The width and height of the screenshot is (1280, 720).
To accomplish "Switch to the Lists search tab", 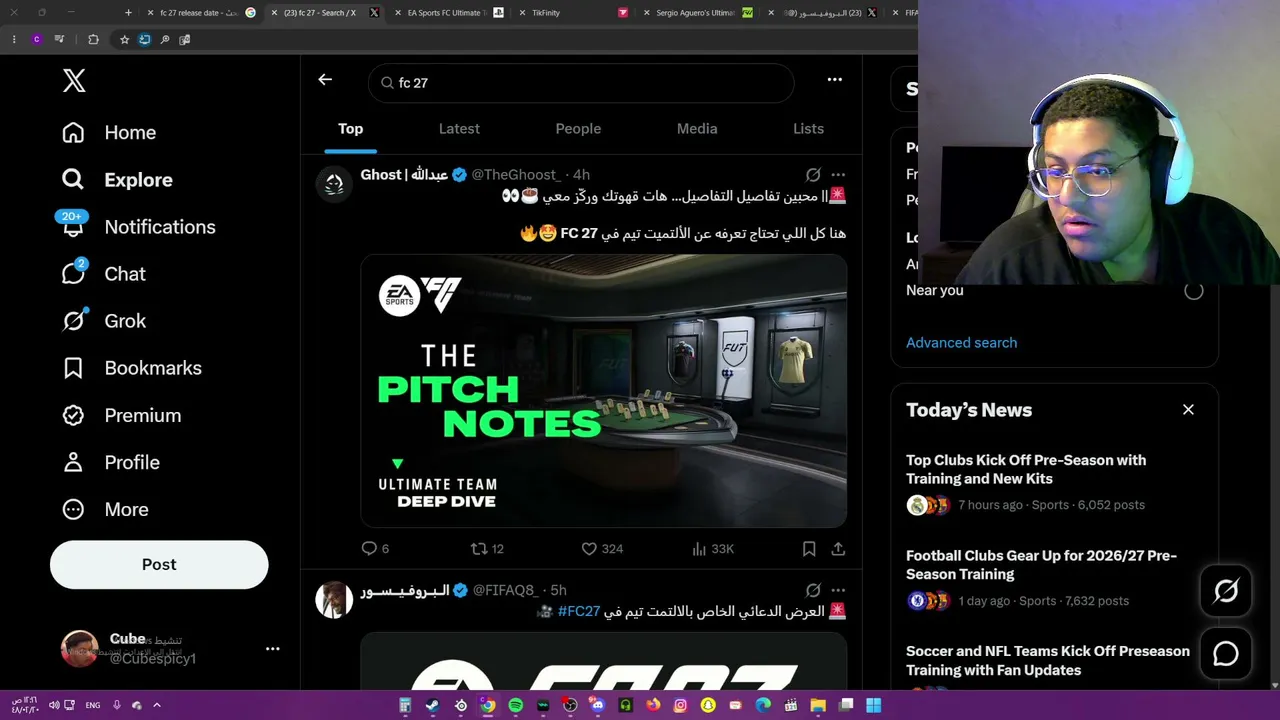I will point(808,129).
